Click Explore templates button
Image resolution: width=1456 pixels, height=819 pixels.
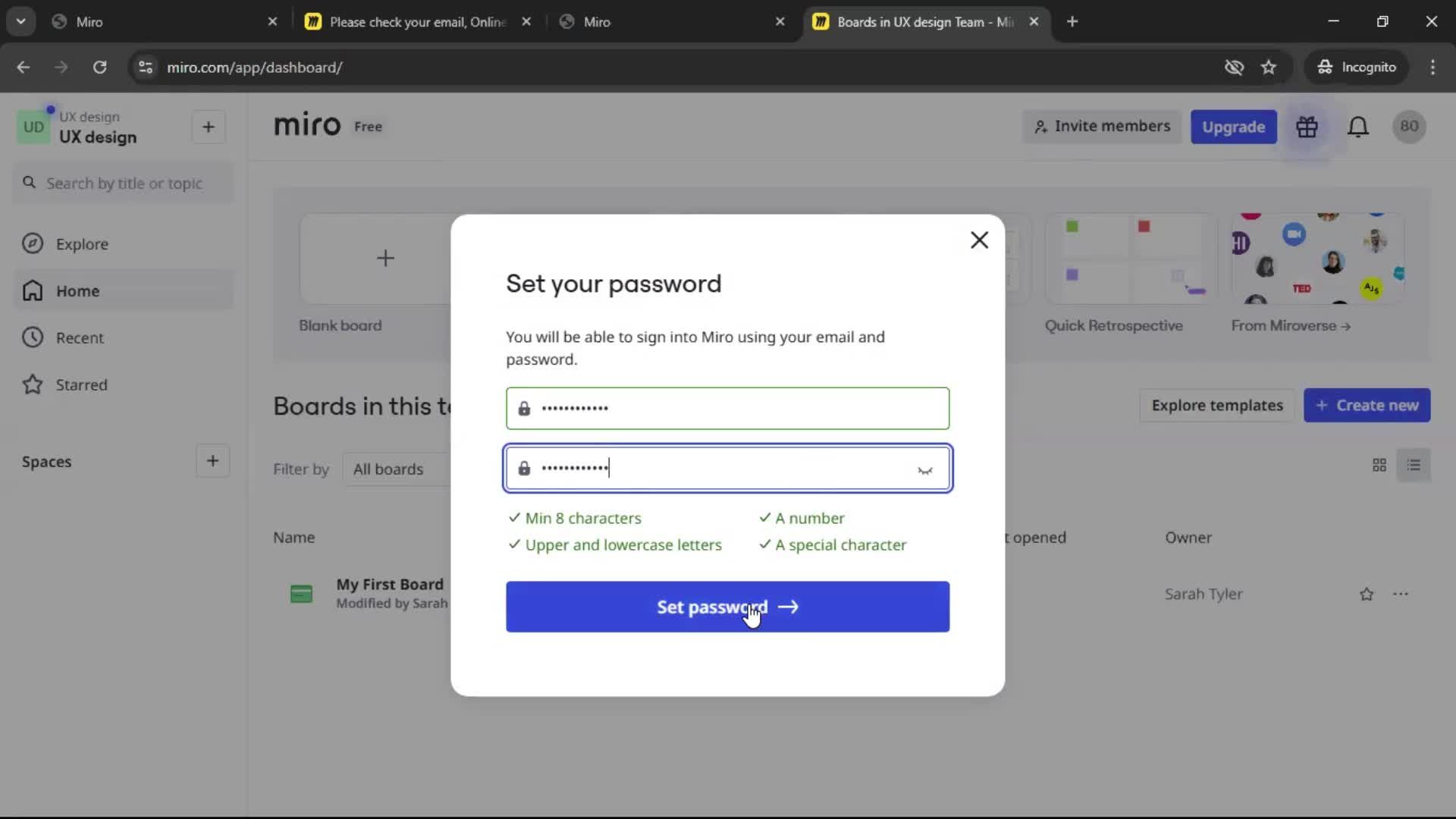point(1217,406)
